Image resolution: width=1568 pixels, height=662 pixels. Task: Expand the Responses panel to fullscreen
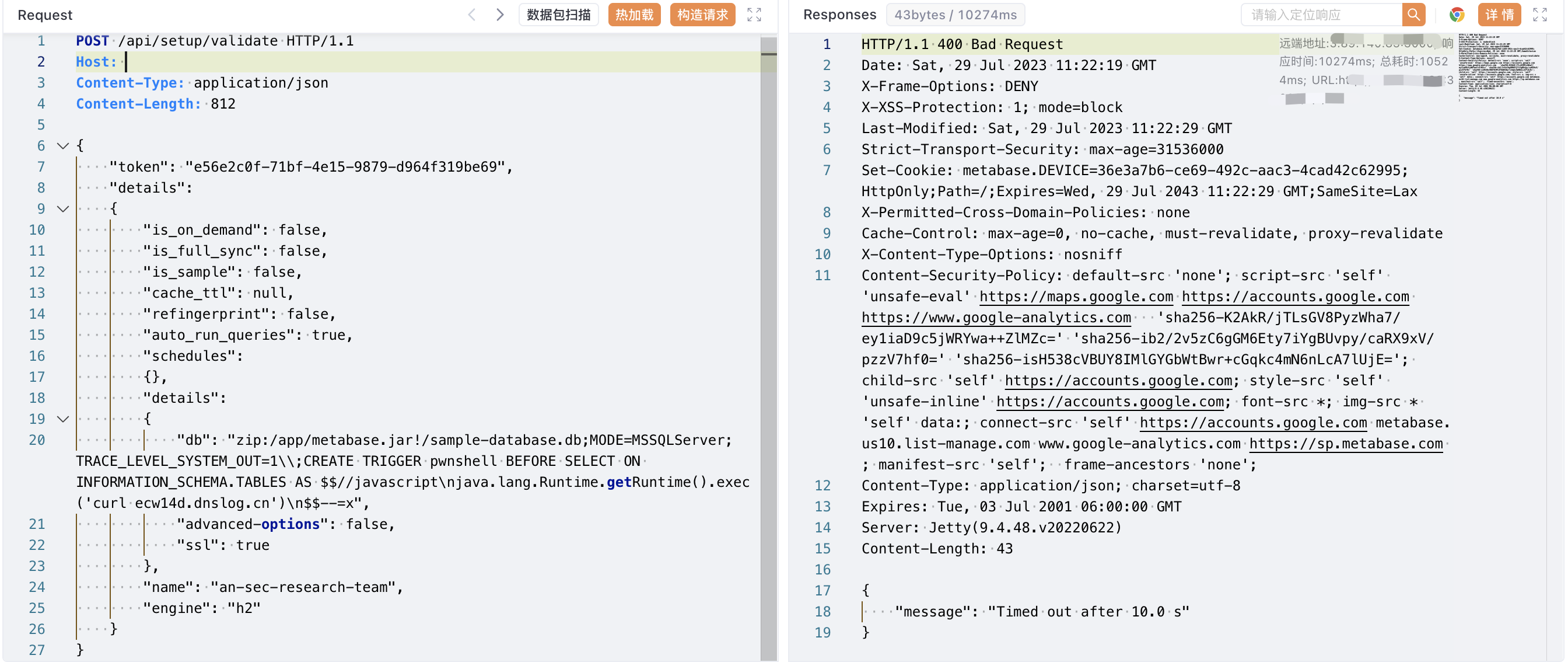(1539, 15)
